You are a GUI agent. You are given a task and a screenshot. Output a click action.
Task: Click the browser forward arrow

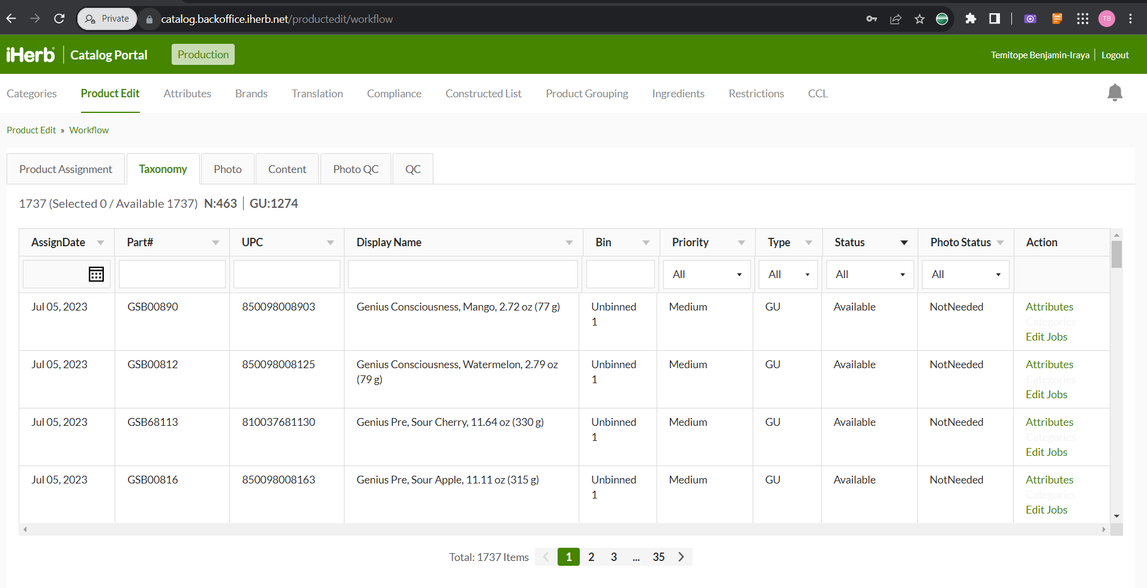click(x=35, y=18)
